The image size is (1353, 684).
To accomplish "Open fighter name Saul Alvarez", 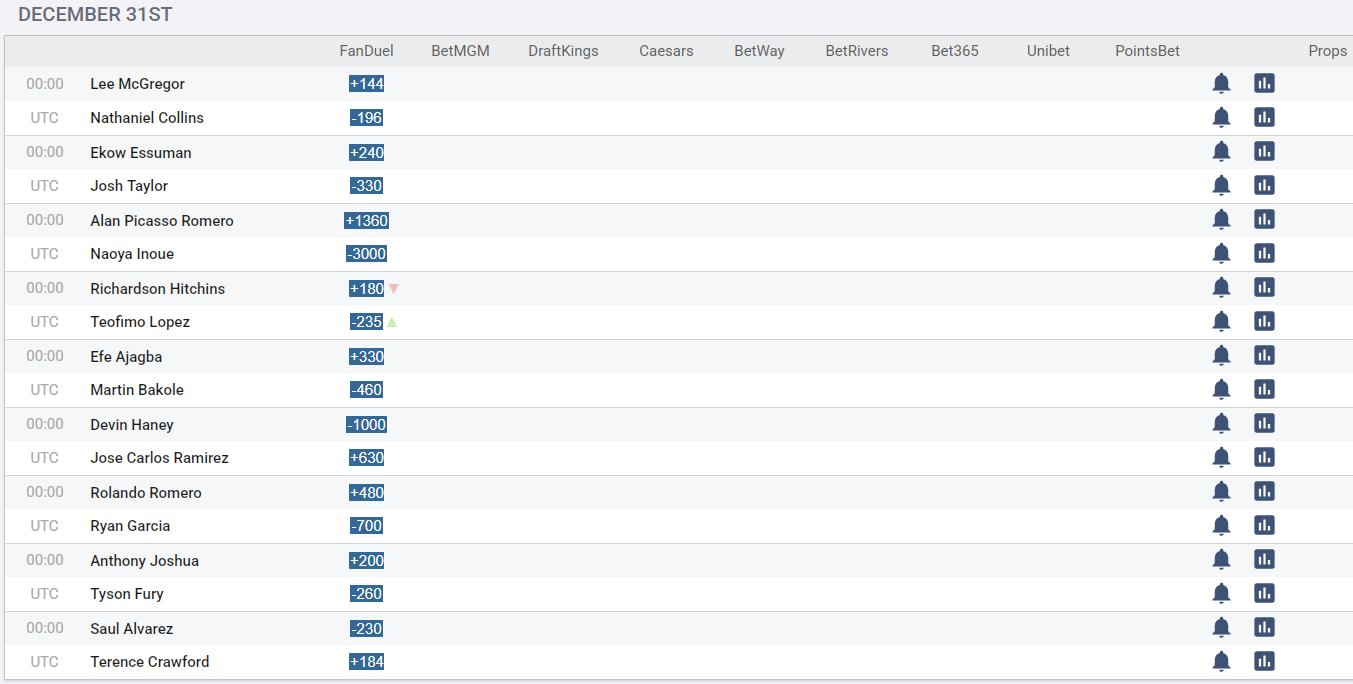I will [131, 629].
